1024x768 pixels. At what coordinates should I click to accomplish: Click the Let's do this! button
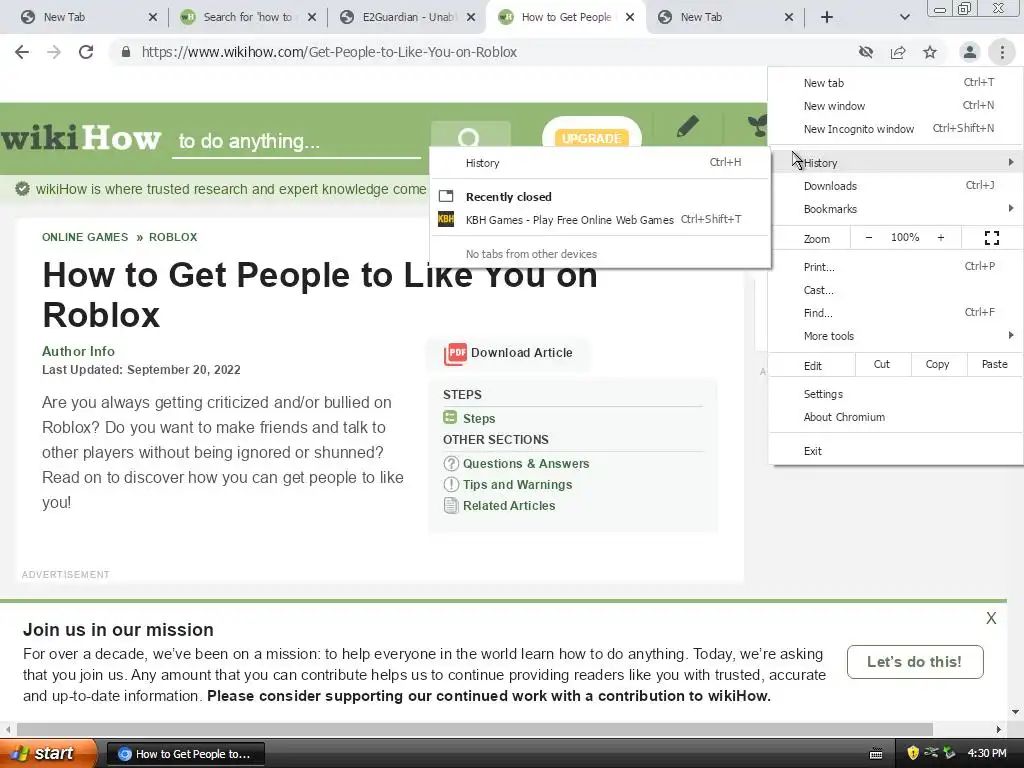tap(915, 662)
